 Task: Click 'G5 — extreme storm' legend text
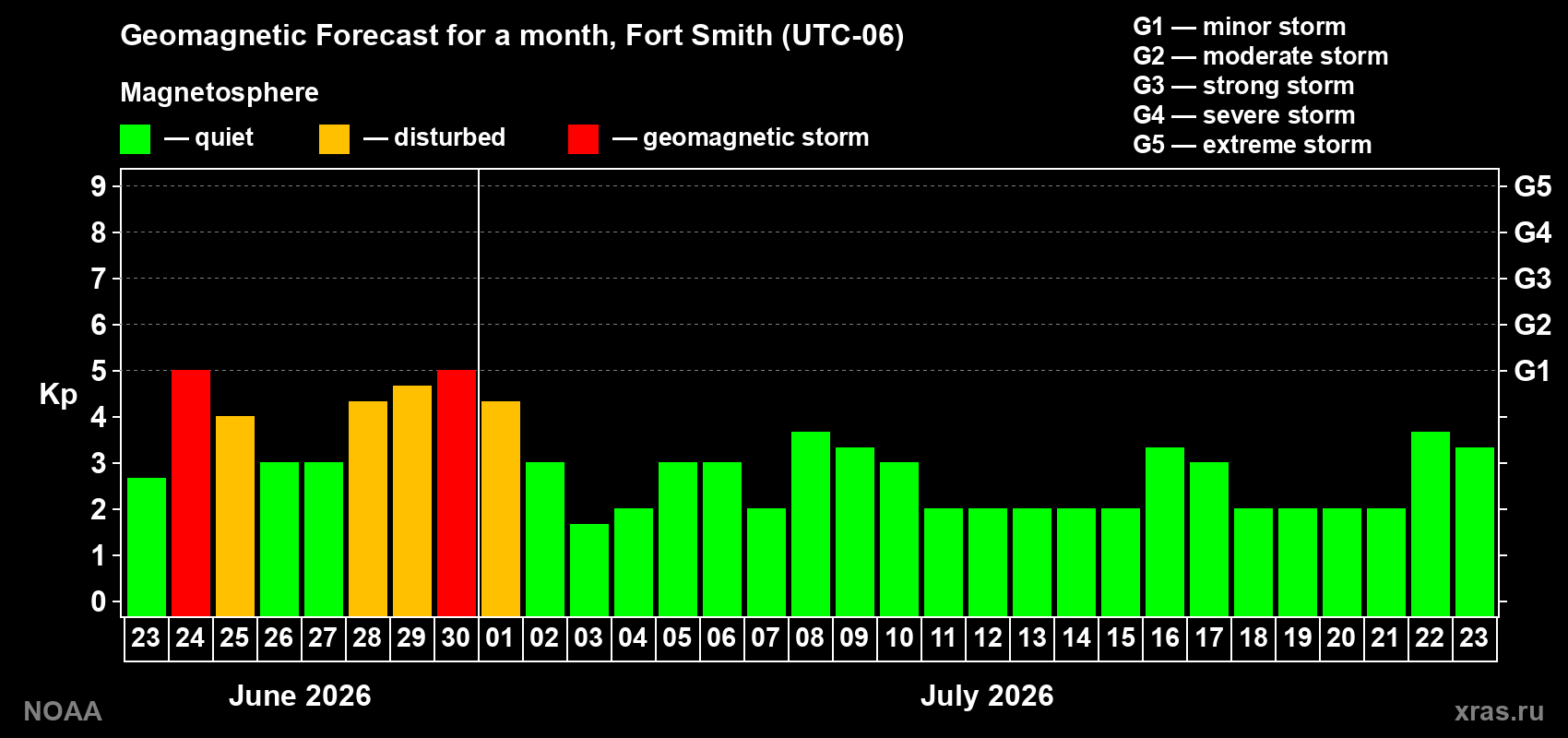(1253, 145)
